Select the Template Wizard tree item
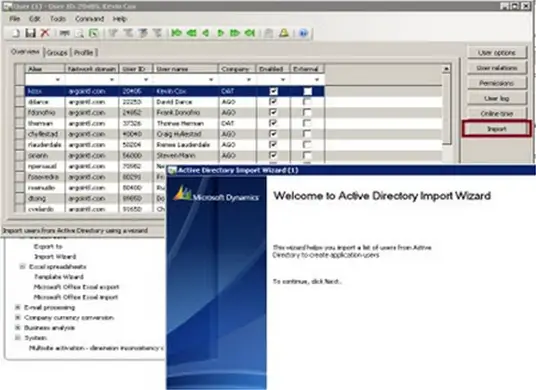 click(x=59, y=277)
